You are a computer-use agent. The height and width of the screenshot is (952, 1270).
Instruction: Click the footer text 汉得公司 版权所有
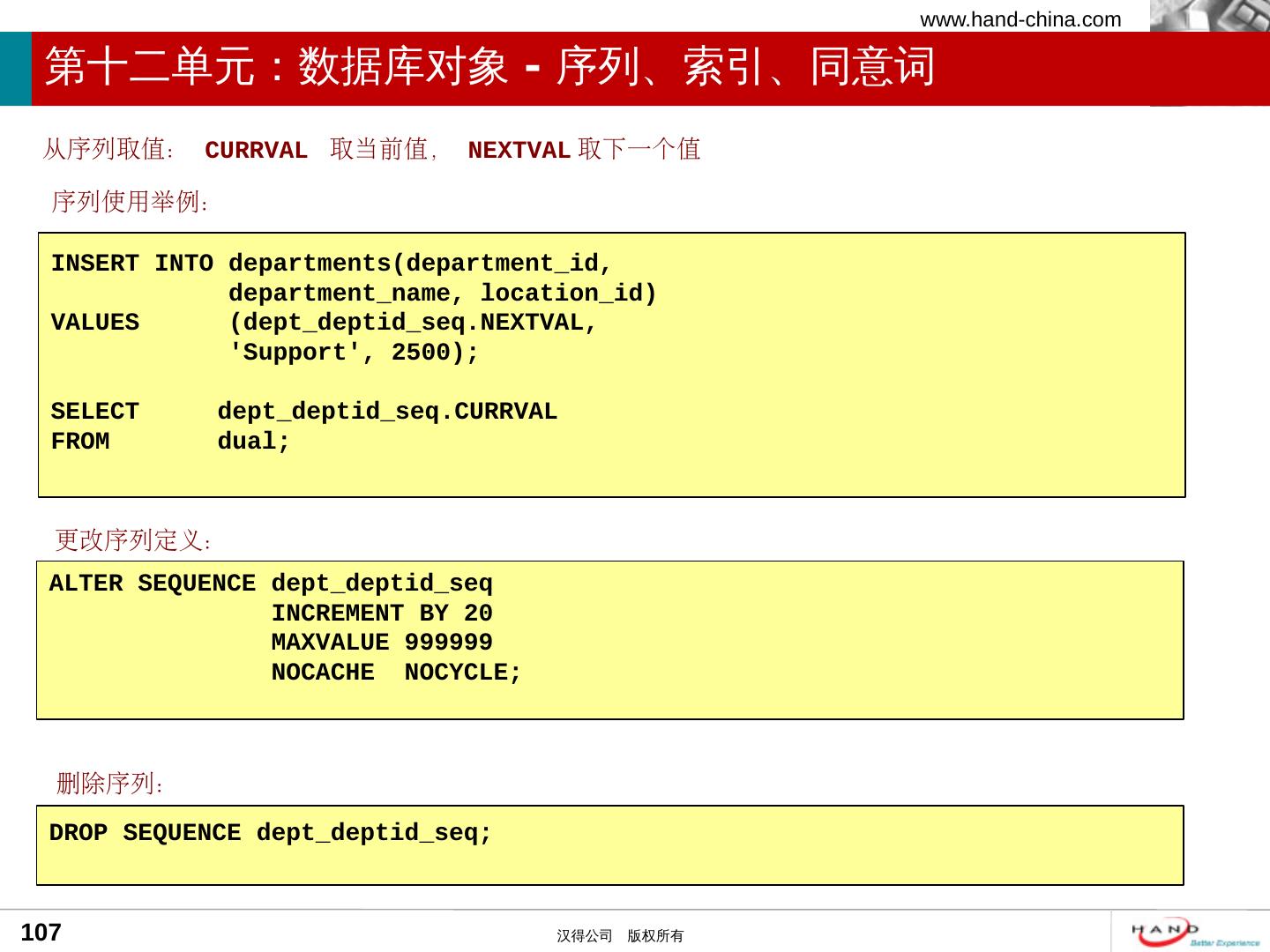pos(620,936)
